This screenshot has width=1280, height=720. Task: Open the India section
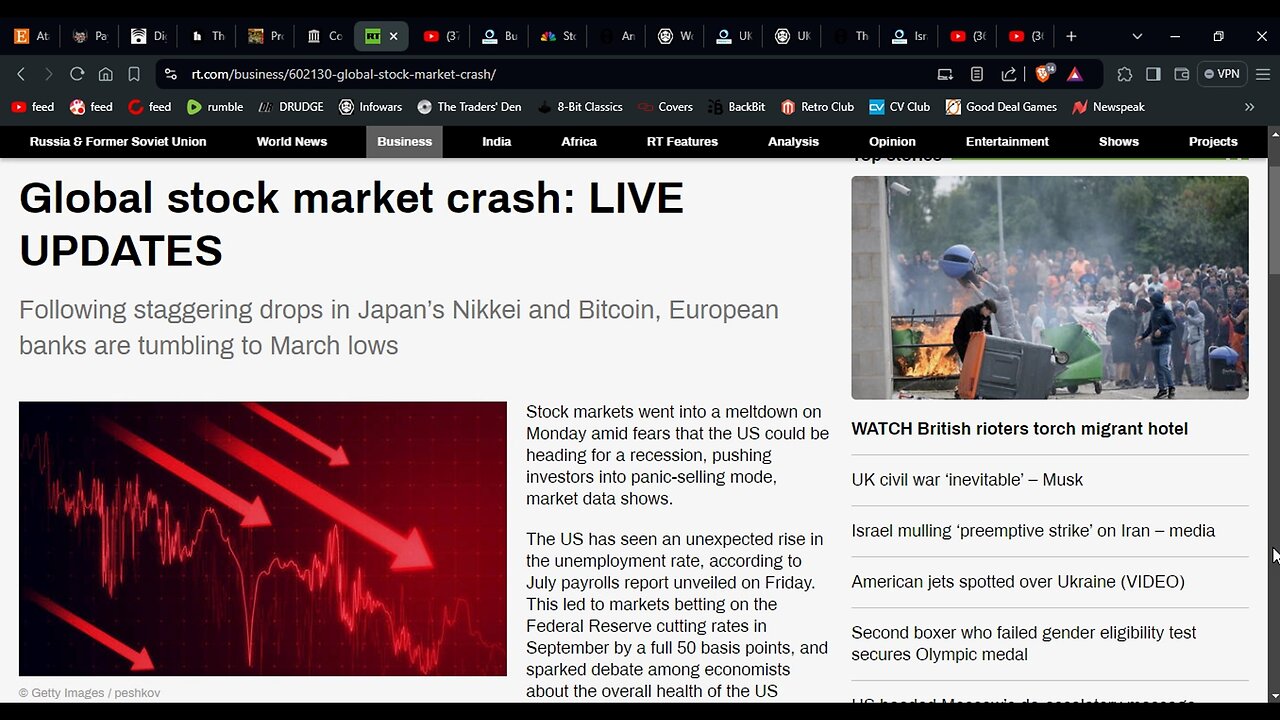click(497, 142)
